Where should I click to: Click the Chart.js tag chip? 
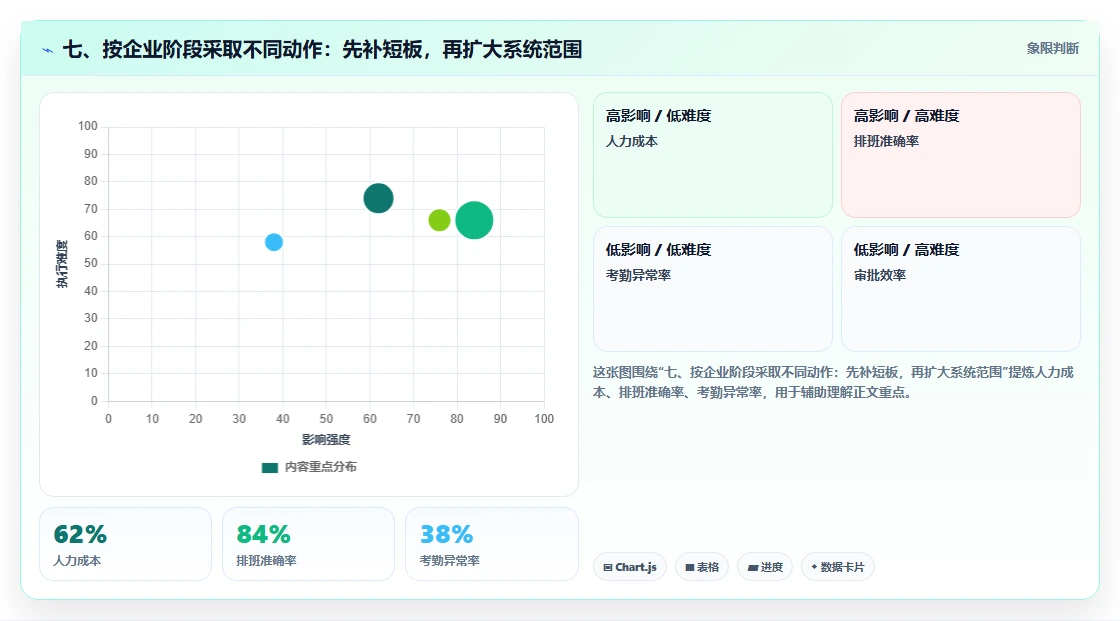pos(630,567)
